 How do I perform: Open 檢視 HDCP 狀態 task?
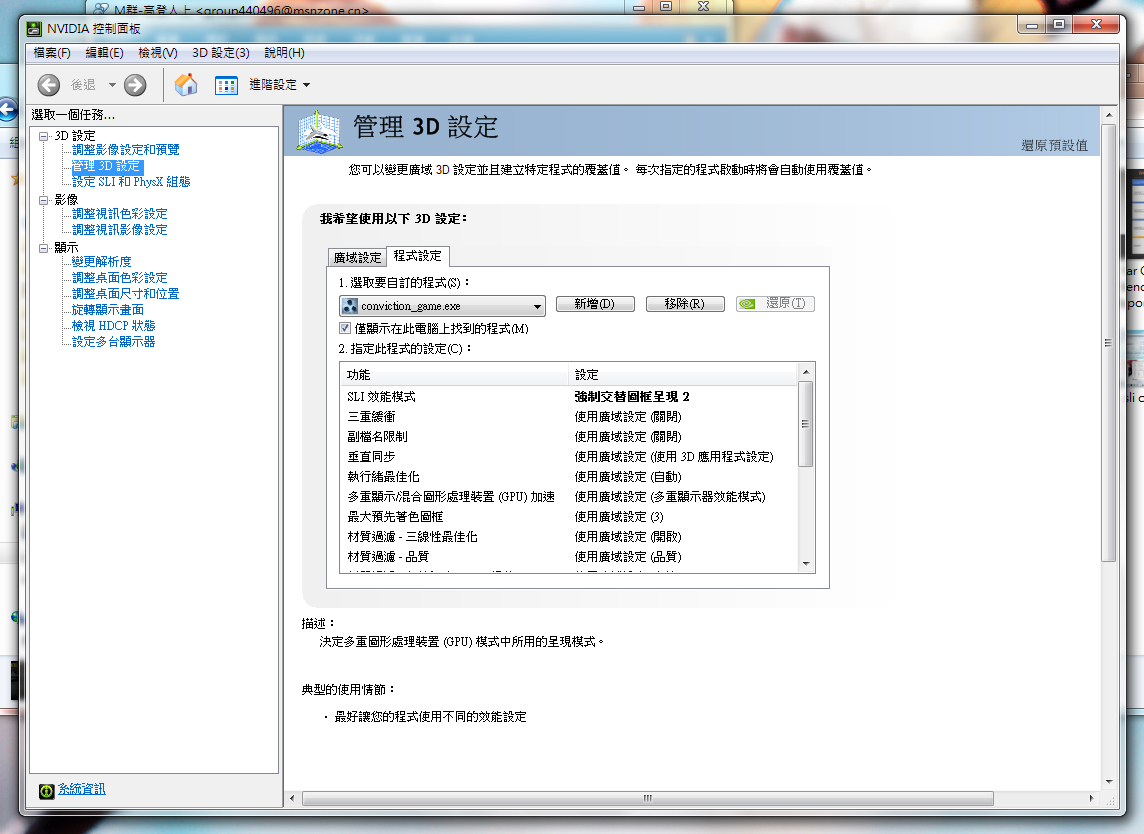click(x=114, y=325)
